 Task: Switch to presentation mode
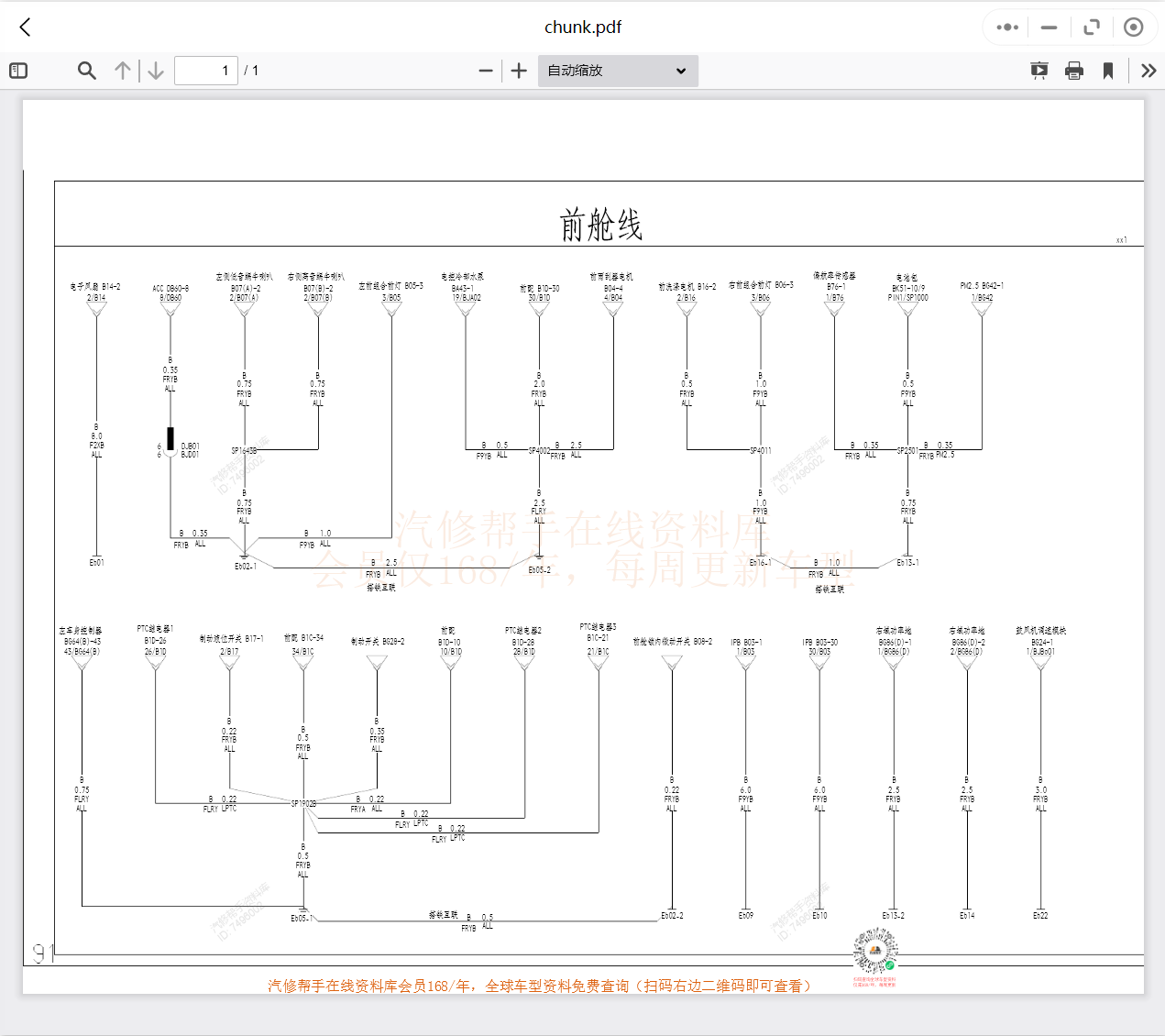[x=1039, y=71]
